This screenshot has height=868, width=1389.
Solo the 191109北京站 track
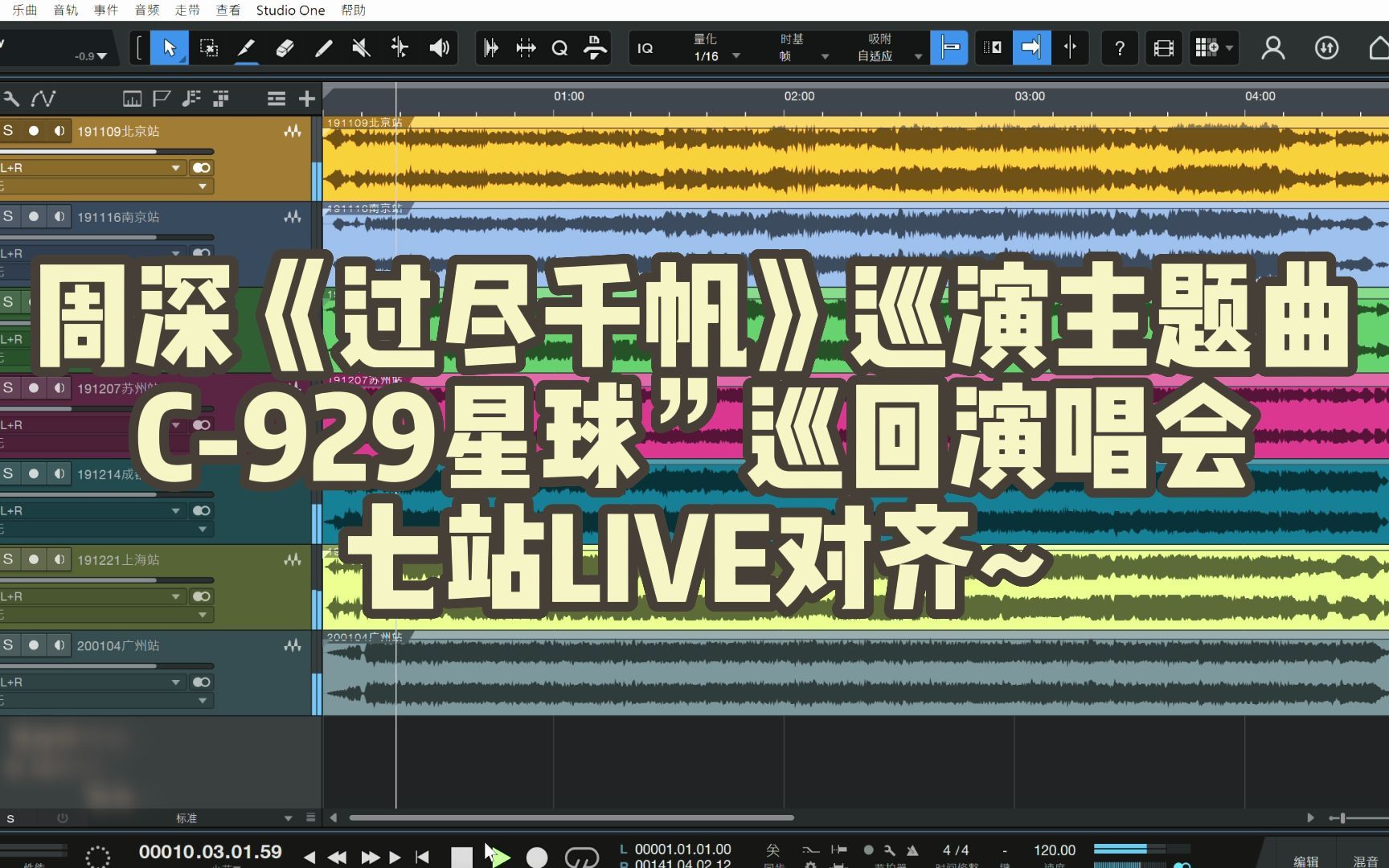[8, 130]
